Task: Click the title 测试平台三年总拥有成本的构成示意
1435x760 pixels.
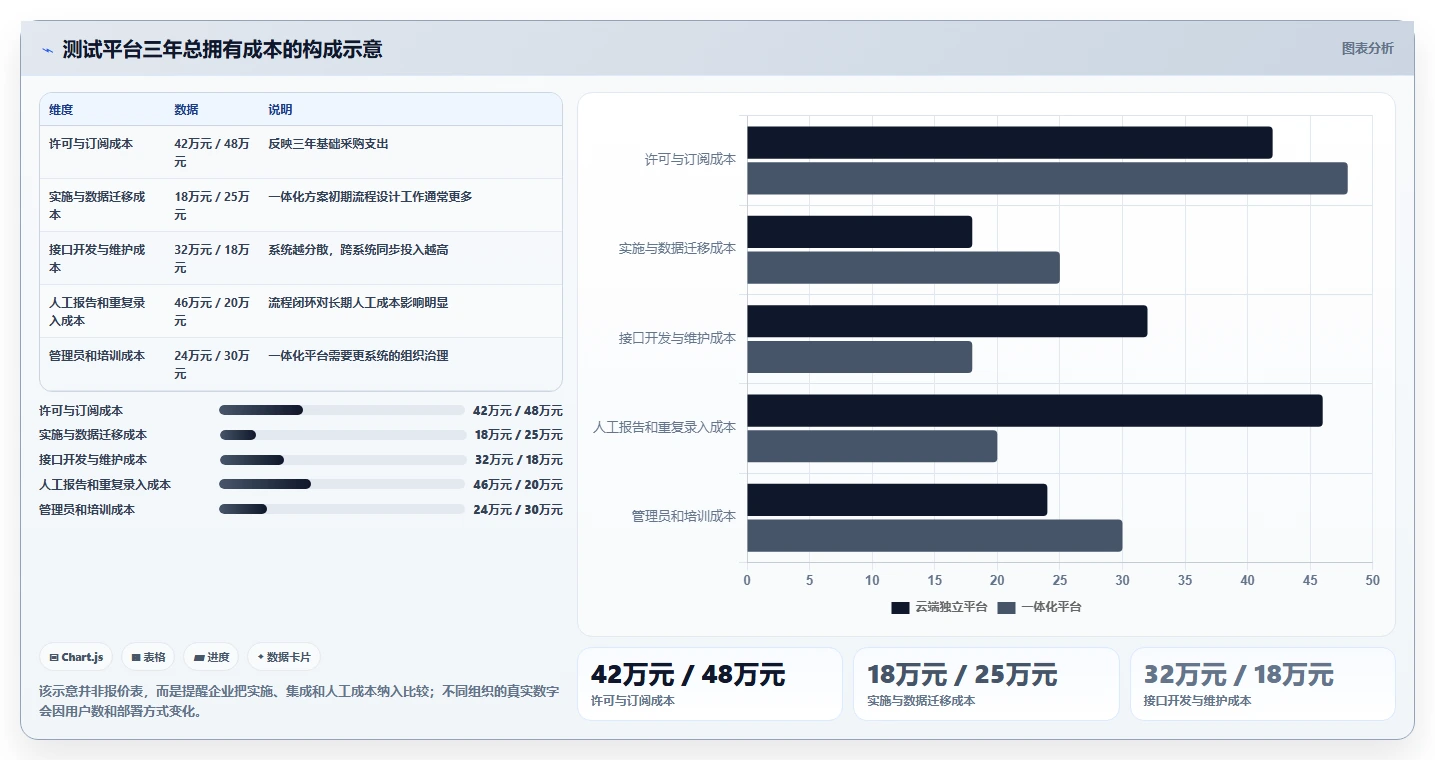Action: 222,49
